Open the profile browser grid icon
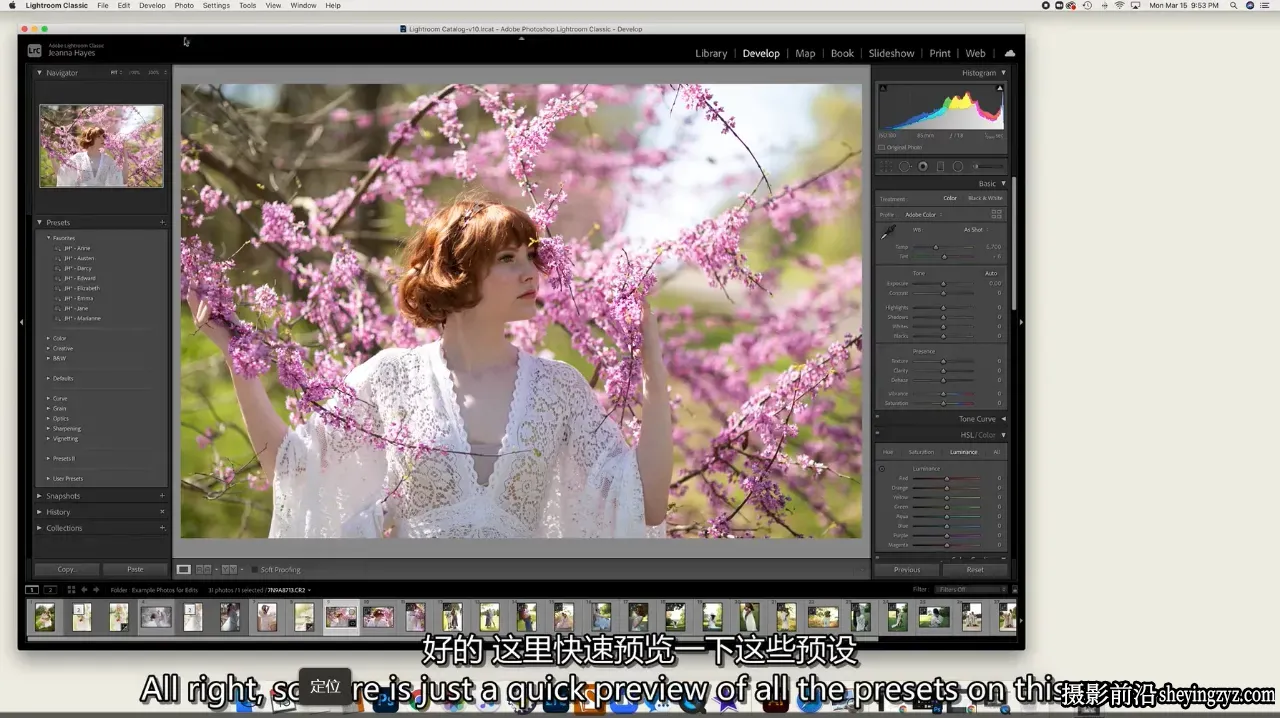This screenshot has height=718, width=1280. 996,214
